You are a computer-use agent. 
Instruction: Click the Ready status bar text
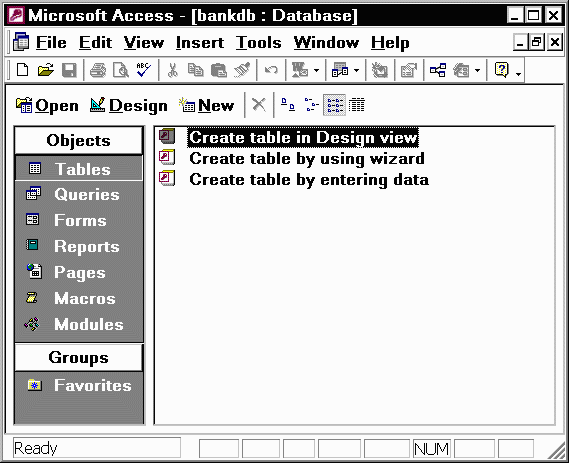click(x=36, y=448)
